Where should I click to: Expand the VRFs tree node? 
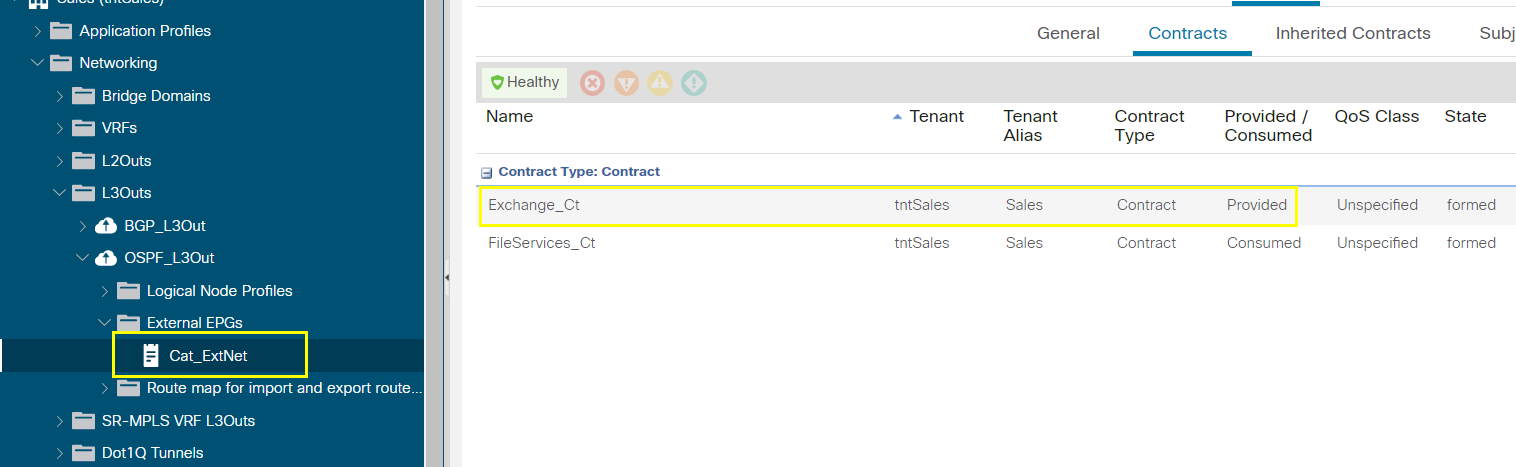[60, 128]
